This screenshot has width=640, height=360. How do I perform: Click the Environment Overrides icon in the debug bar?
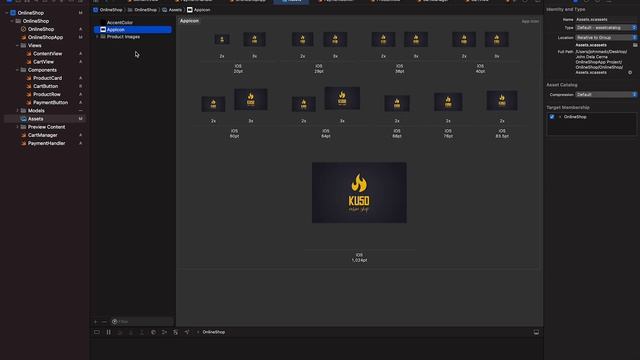(176, 332)
